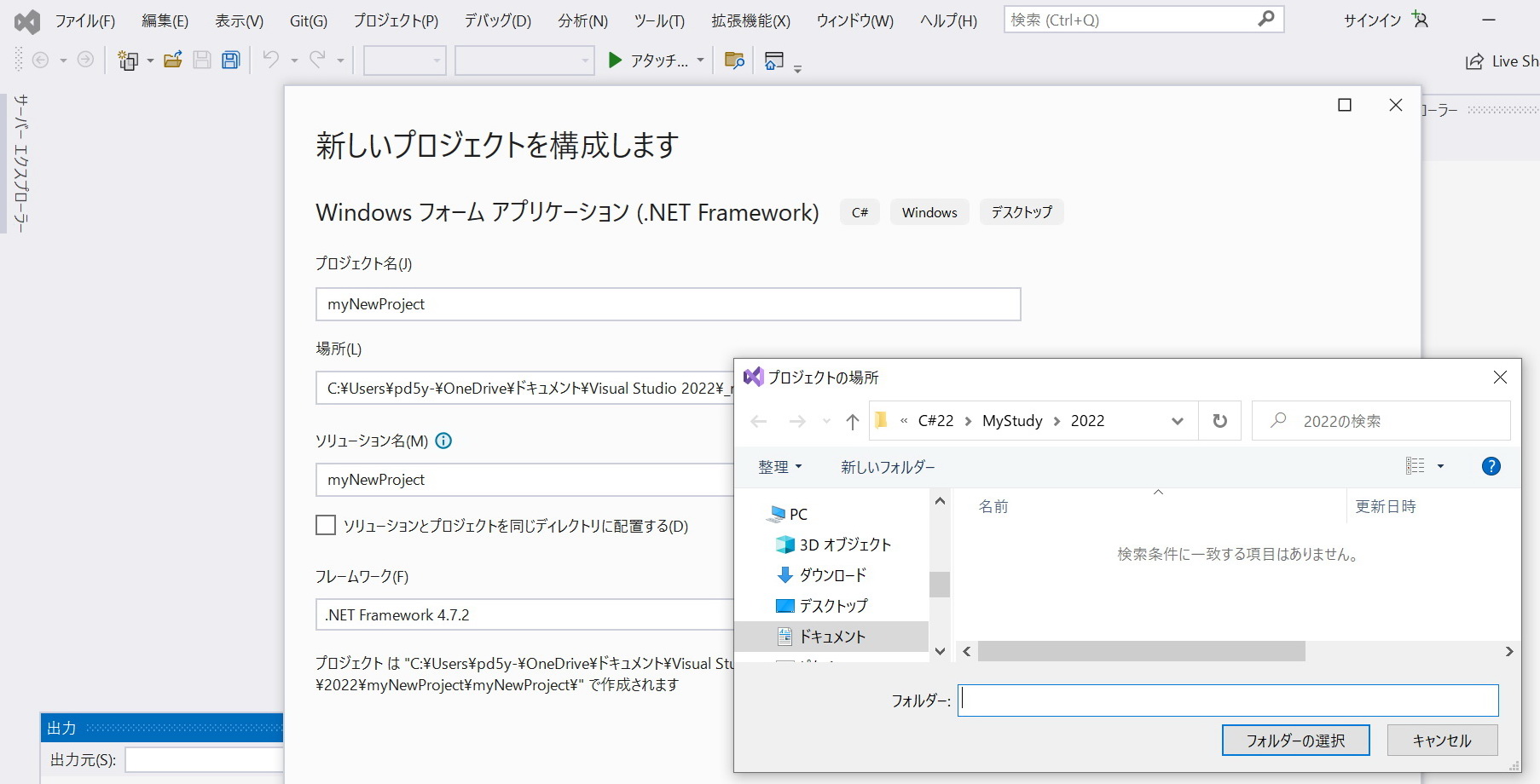Open the undo history dropdown arrow
The image size is (1540, 784).
coord(294,61)
